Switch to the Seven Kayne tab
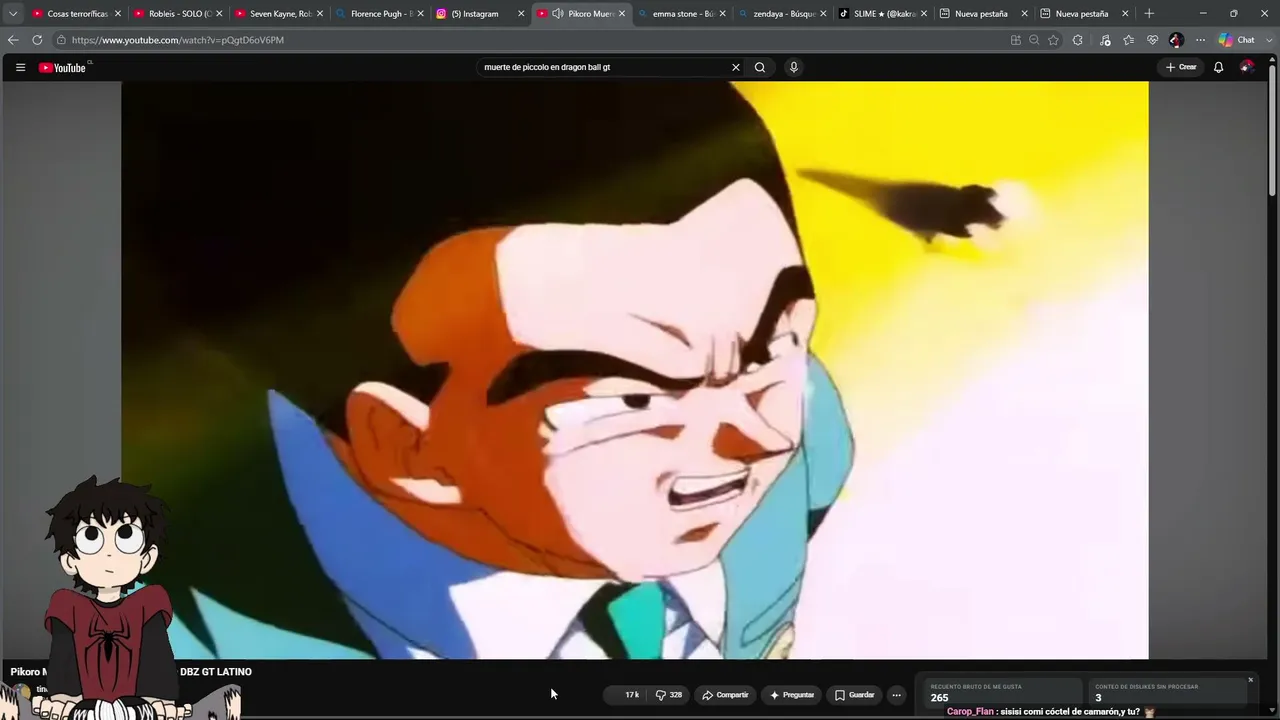 [x=279, y=14]
